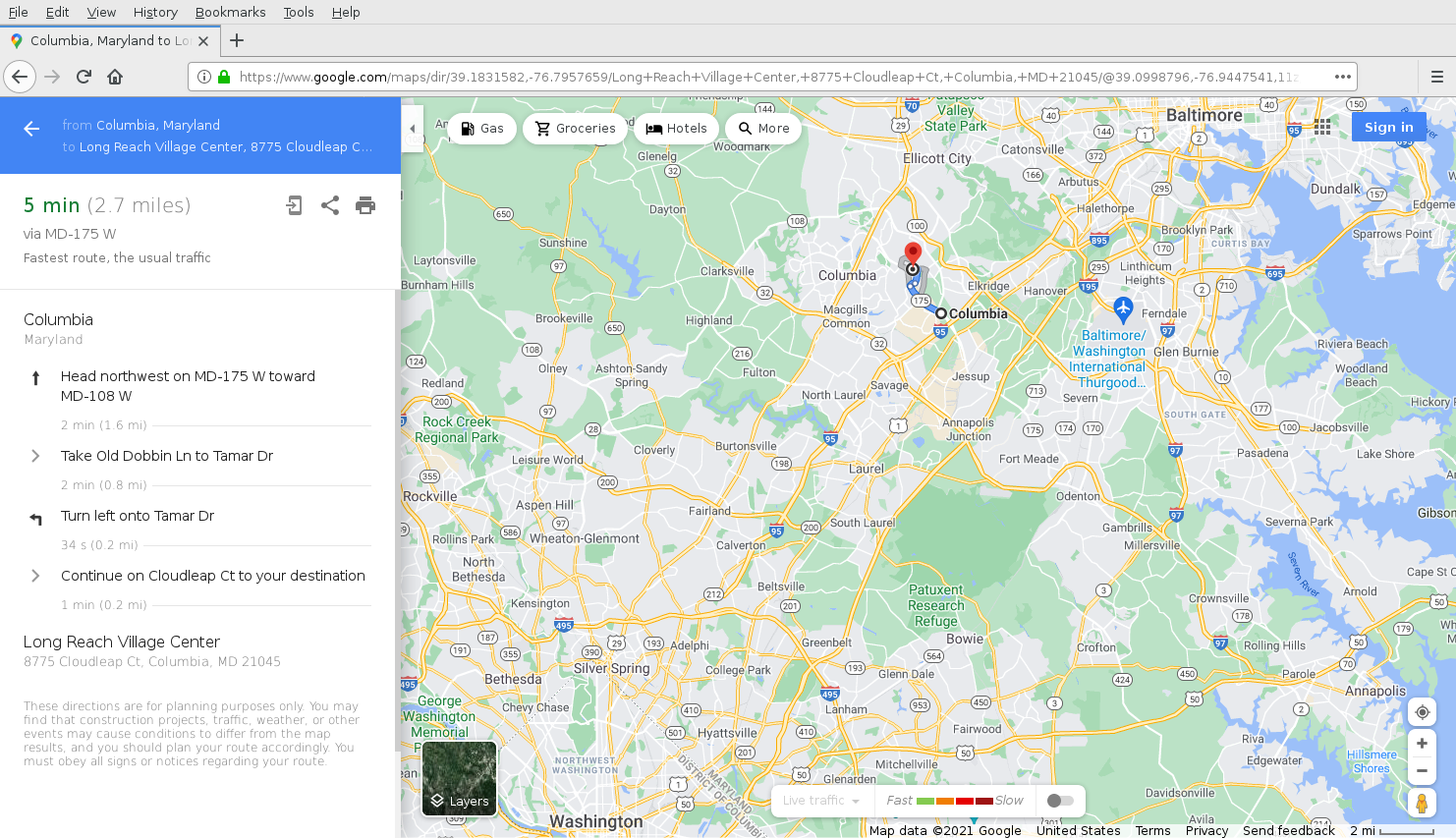Open the Google apps grid
This screenshot has width=1456, height=838.
(1322, 127)
